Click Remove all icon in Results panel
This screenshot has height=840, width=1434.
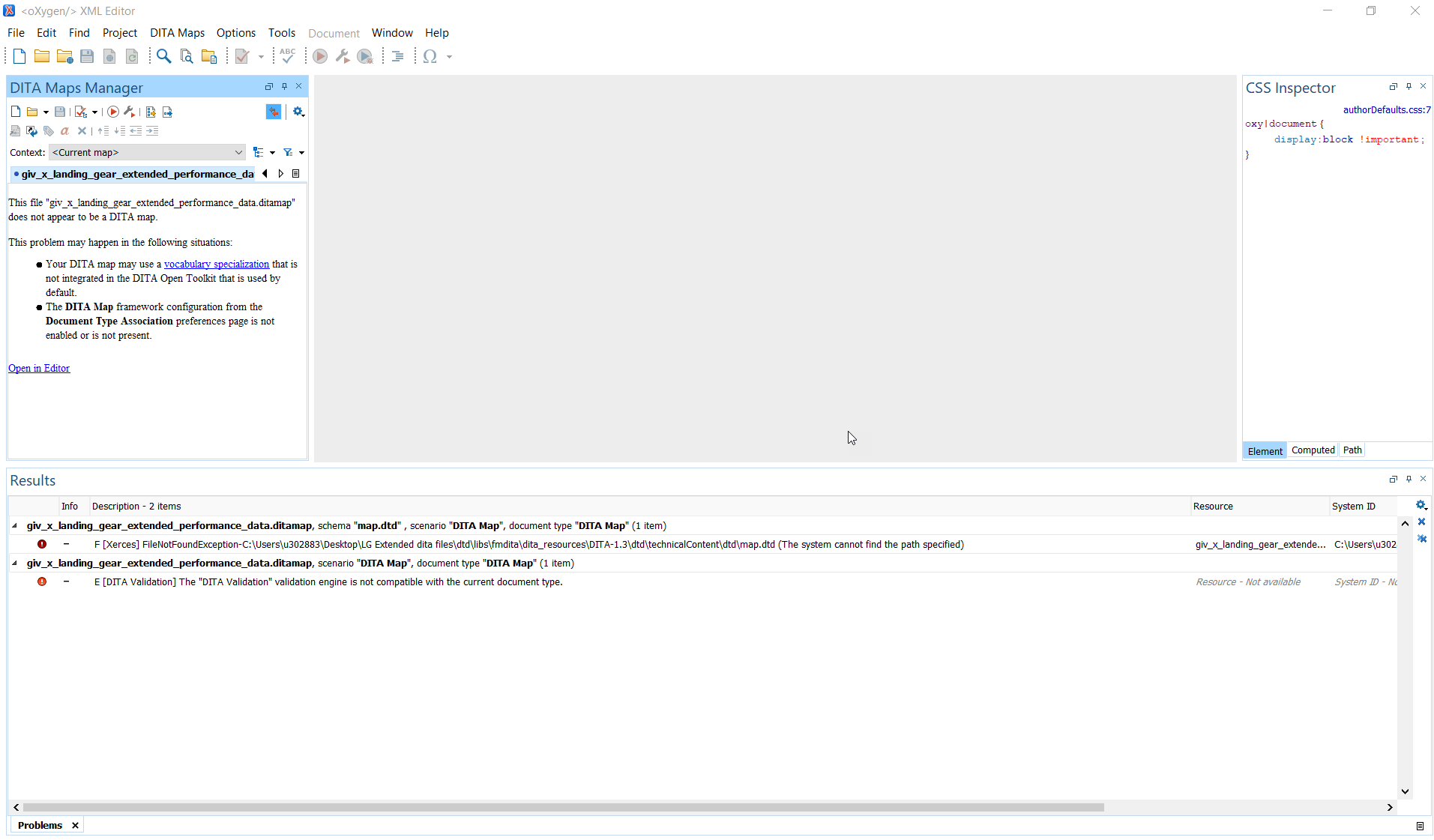coord(1421,539)
